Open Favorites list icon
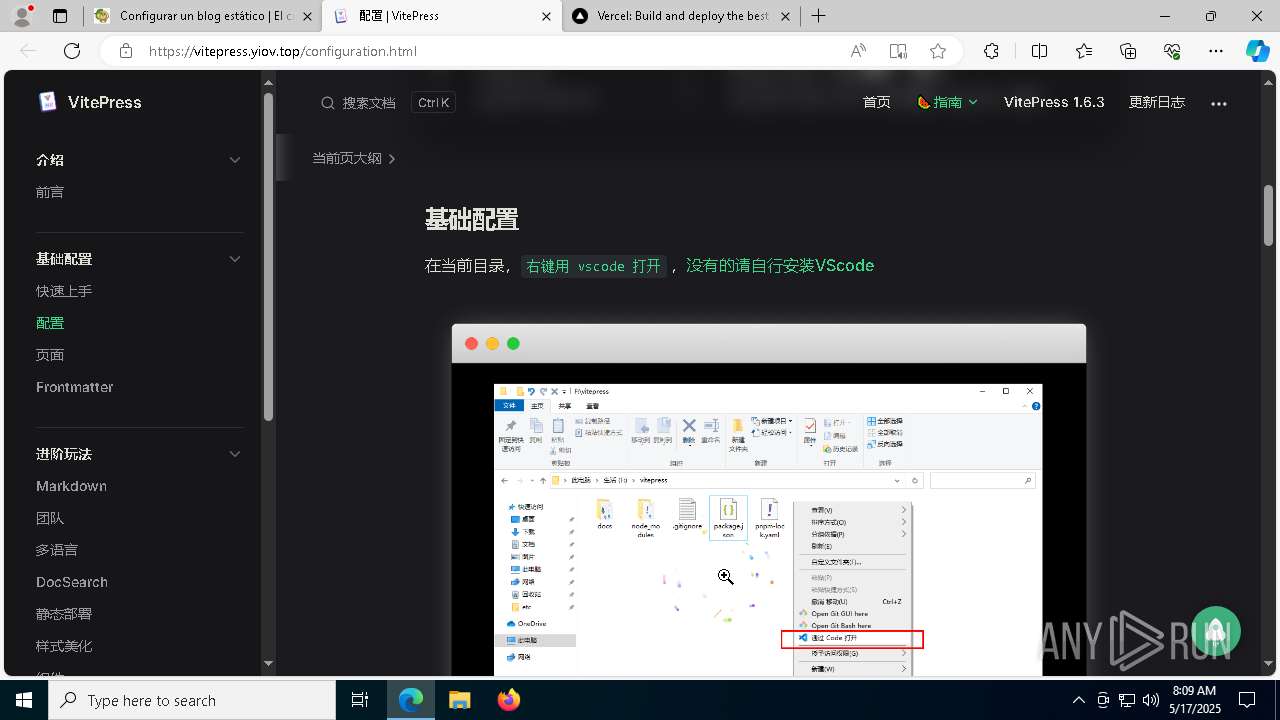The height and width of the screenshot is (720, 1280). pos(1084,51)
